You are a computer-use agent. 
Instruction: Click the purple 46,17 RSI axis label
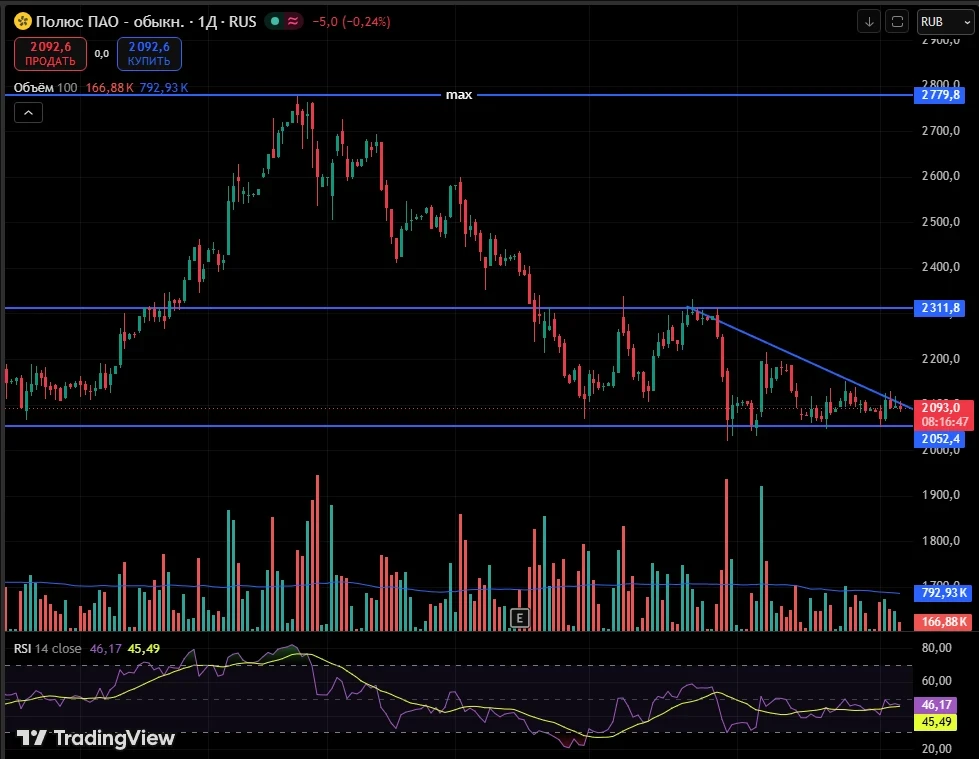(x=935, y=705)
